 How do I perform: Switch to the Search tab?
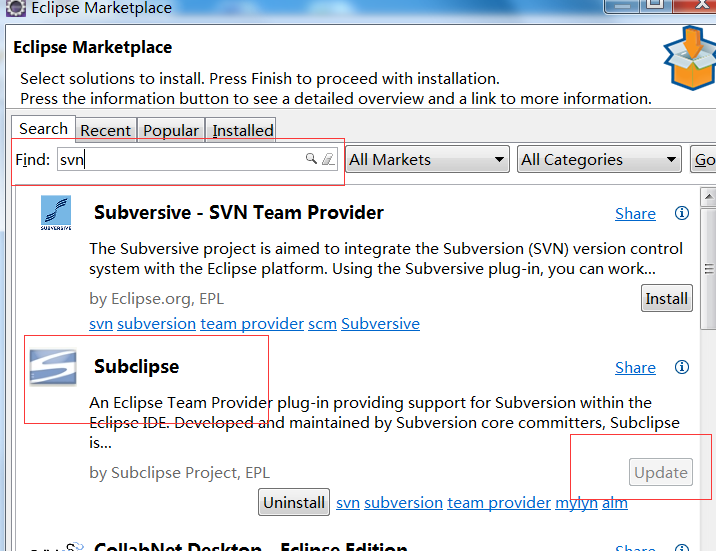tap(43, 129)
